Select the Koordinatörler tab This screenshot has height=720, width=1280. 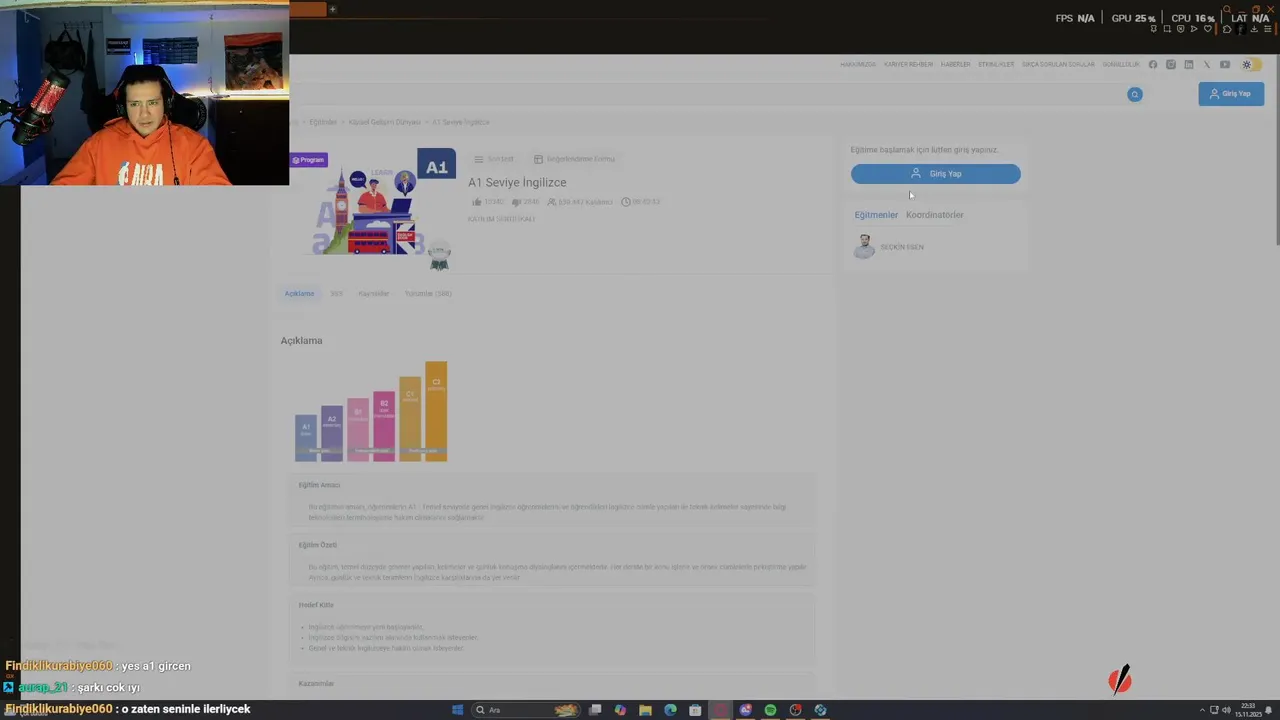[x=935, y=215]
